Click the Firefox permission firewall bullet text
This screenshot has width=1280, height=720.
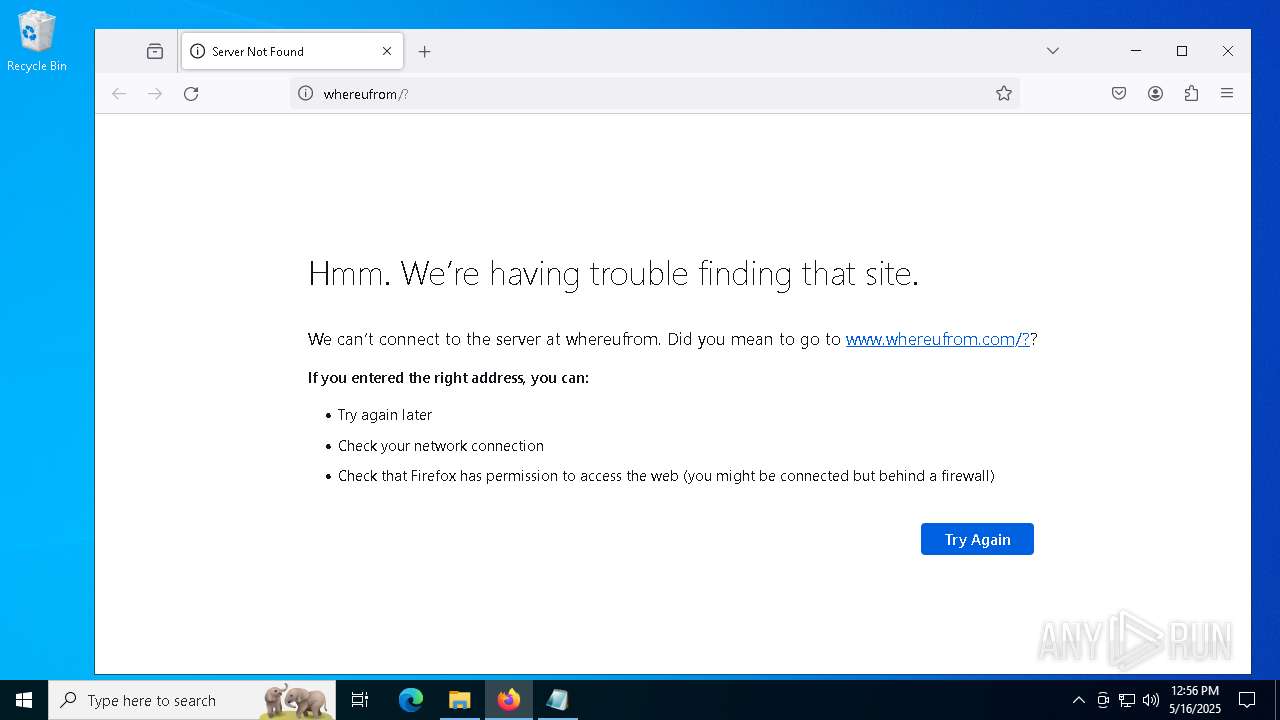pyautogui.click(x=666, y=476)
